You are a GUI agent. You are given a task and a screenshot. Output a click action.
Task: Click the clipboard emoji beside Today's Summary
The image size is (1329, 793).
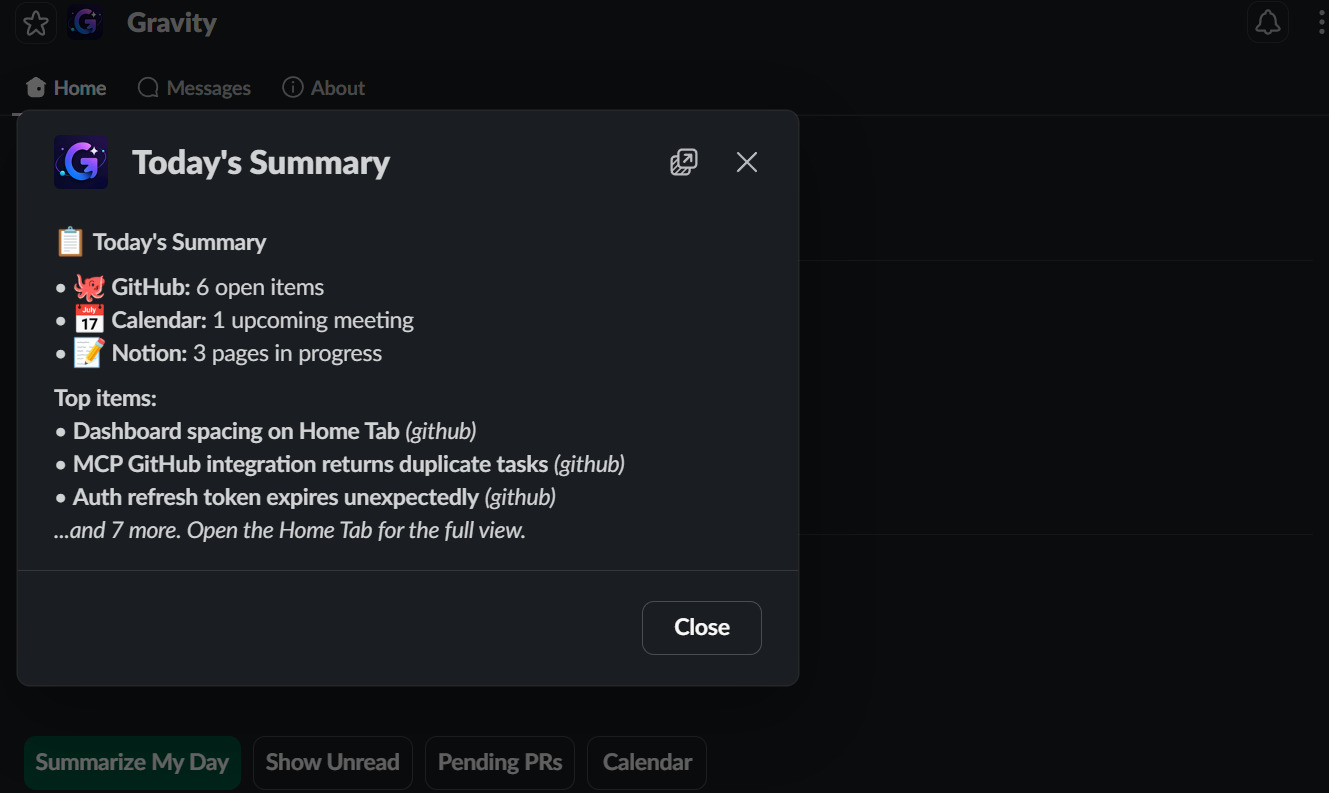pos(70,242)
